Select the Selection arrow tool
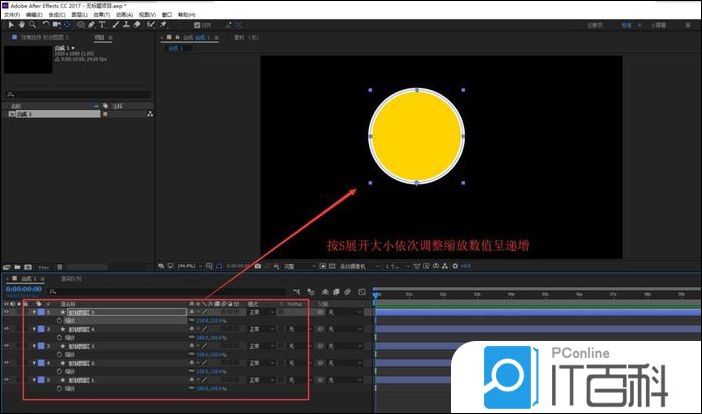 point(9,24)
